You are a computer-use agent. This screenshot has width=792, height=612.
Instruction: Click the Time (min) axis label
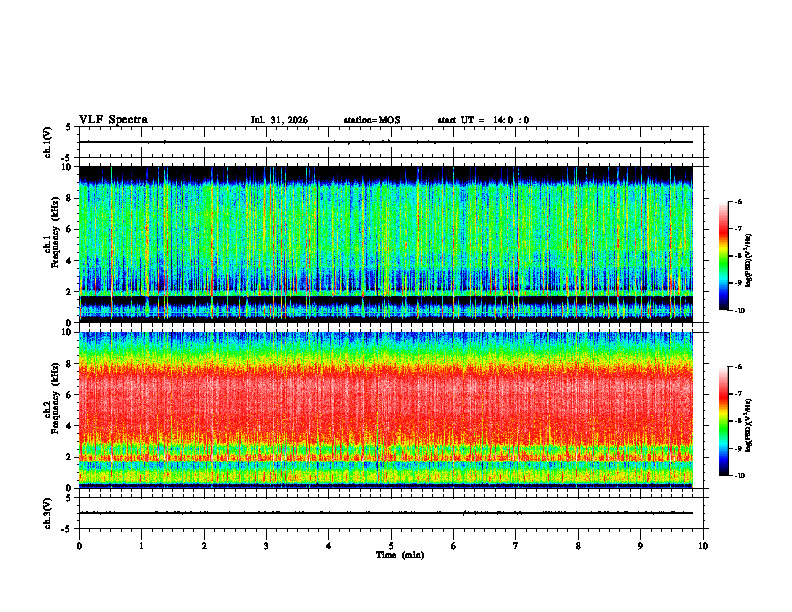[400, 555]
